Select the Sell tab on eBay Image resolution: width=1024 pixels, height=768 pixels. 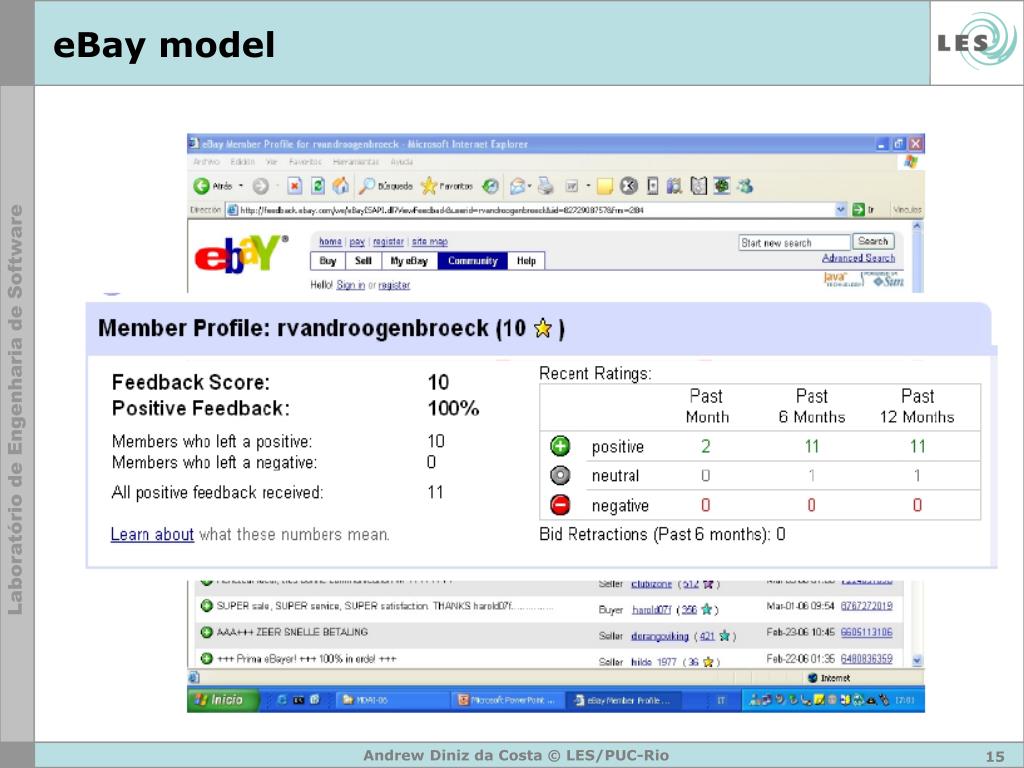tap(363, 261)
